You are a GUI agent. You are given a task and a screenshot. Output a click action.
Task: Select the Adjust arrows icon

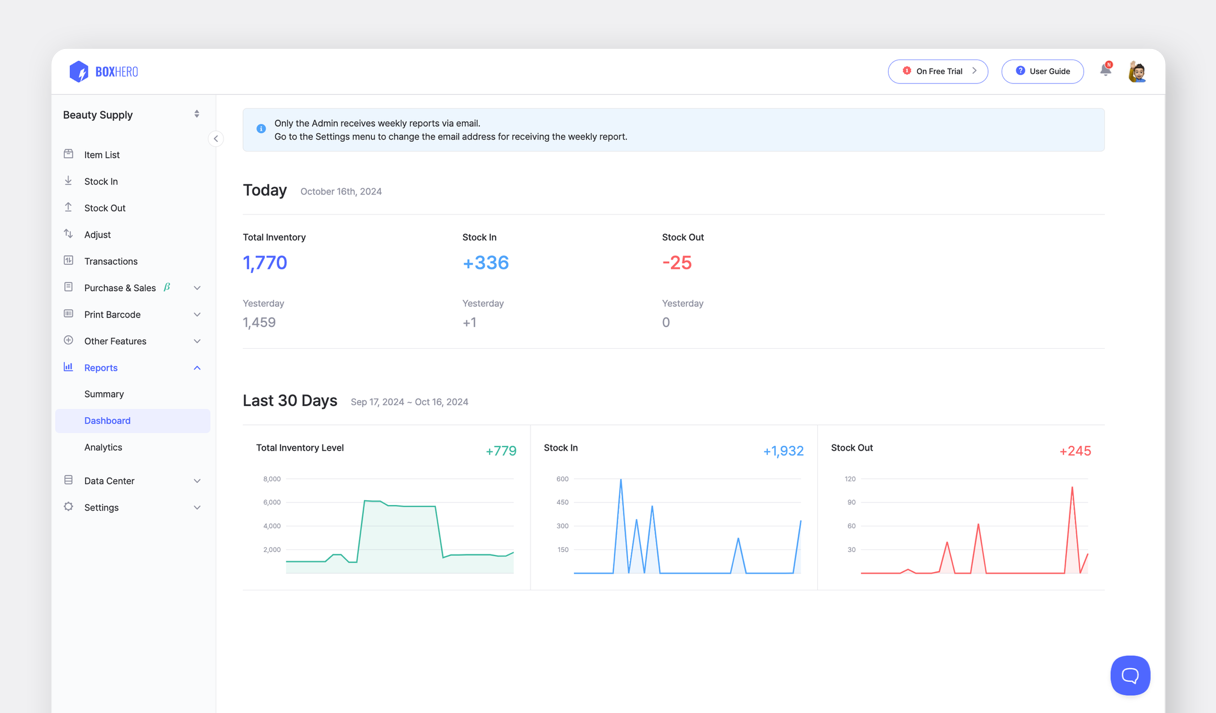[x=68, y=234]
